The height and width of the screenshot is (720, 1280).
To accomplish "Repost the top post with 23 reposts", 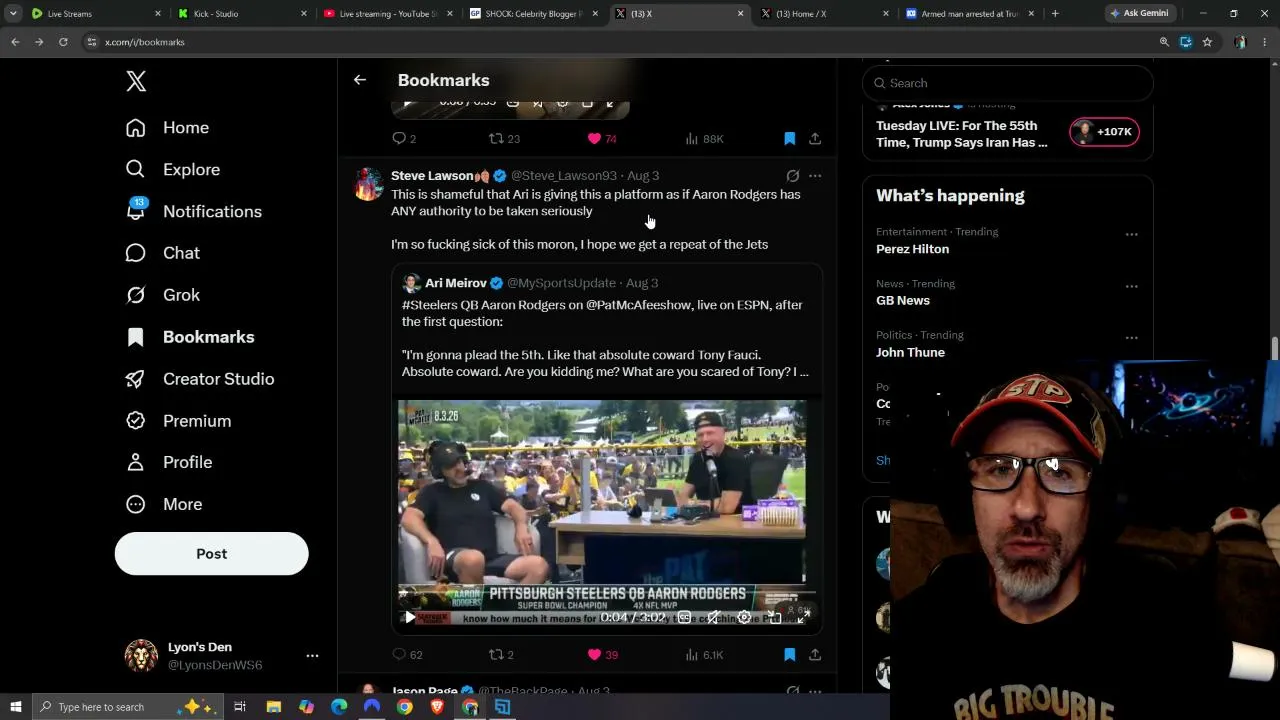I will [504, 139].
